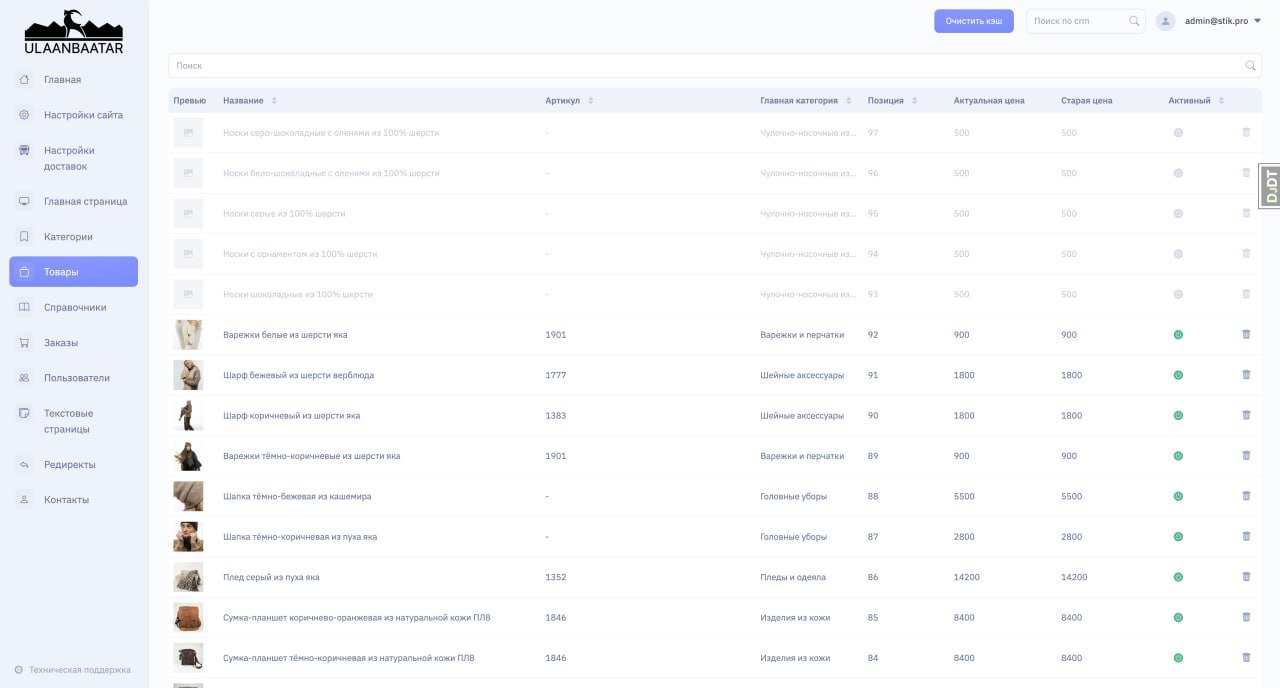Open the Техническая поддержка link

click(x=79, y=670)
